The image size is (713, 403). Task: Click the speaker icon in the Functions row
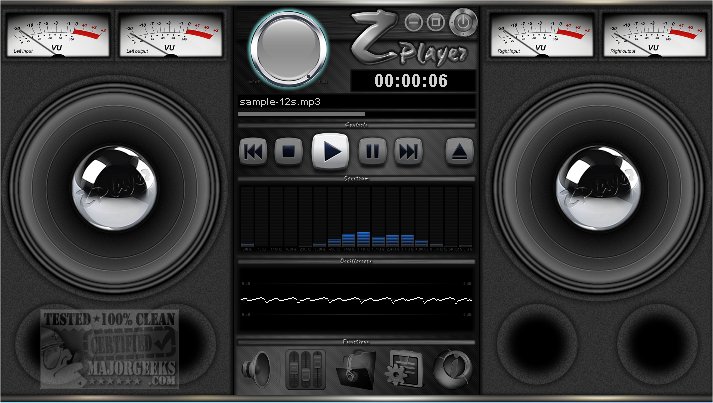(257, 368)
